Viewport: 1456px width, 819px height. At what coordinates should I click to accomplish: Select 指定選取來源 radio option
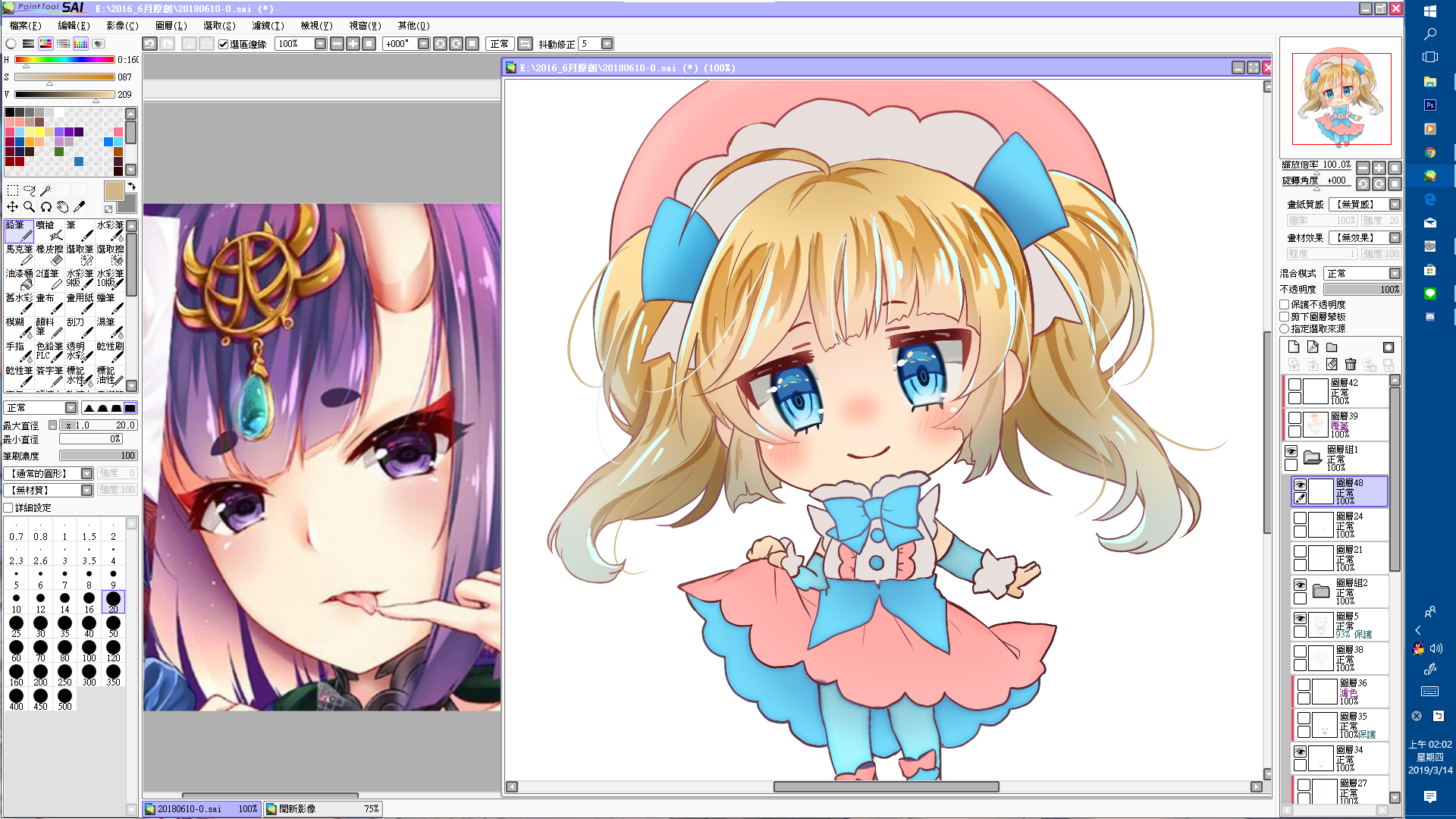[1285, 329]
